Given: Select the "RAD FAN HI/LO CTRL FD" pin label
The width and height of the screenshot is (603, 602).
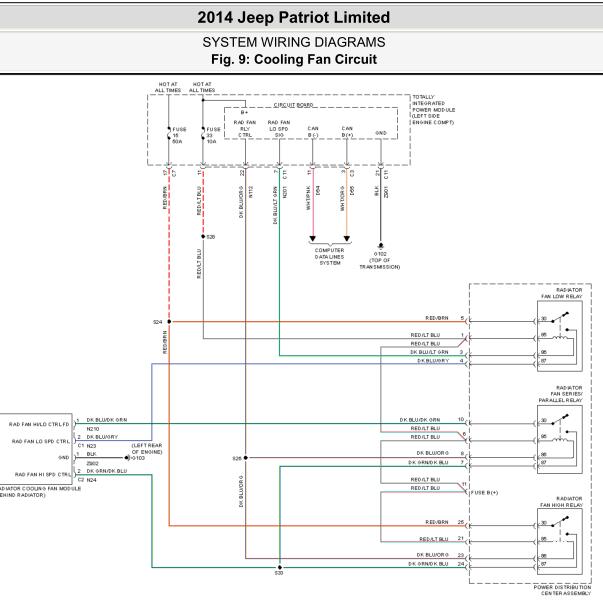Looking at the screenshot, I should (39, 424).
